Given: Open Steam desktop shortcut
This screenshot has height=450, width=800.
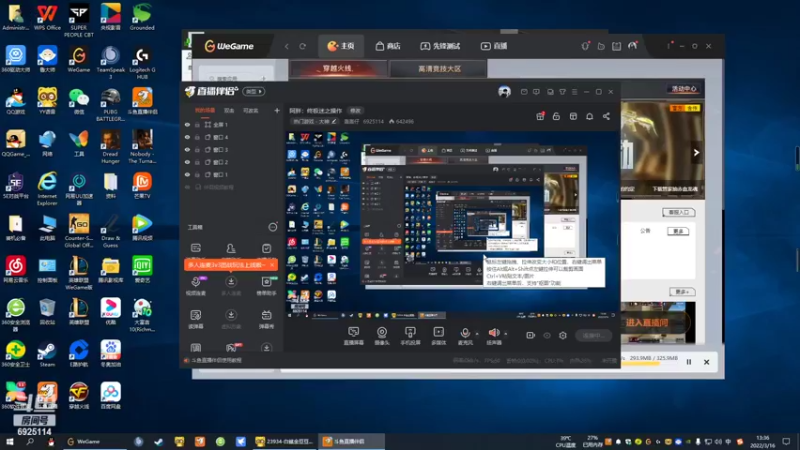Looking at the screenshot, I should (x=47, y=354).
